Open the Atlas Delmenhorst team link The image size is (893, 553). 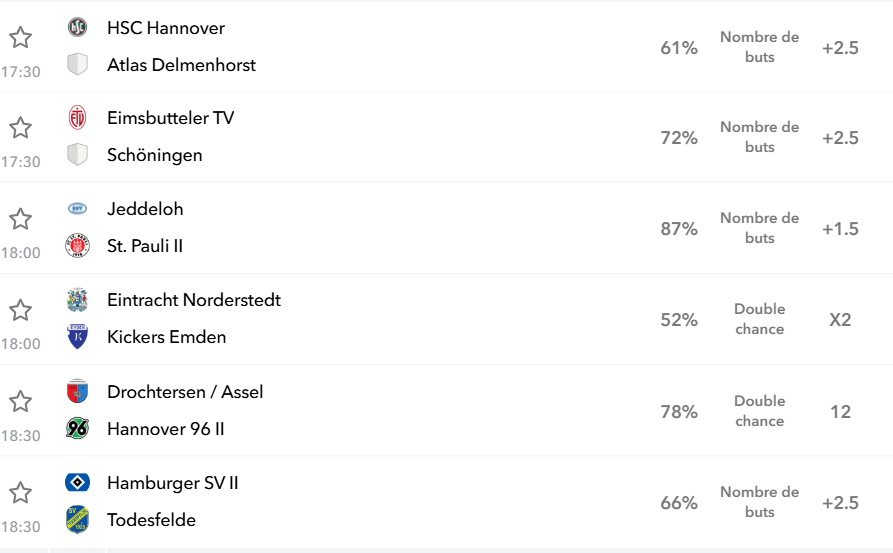coord(181,65)
